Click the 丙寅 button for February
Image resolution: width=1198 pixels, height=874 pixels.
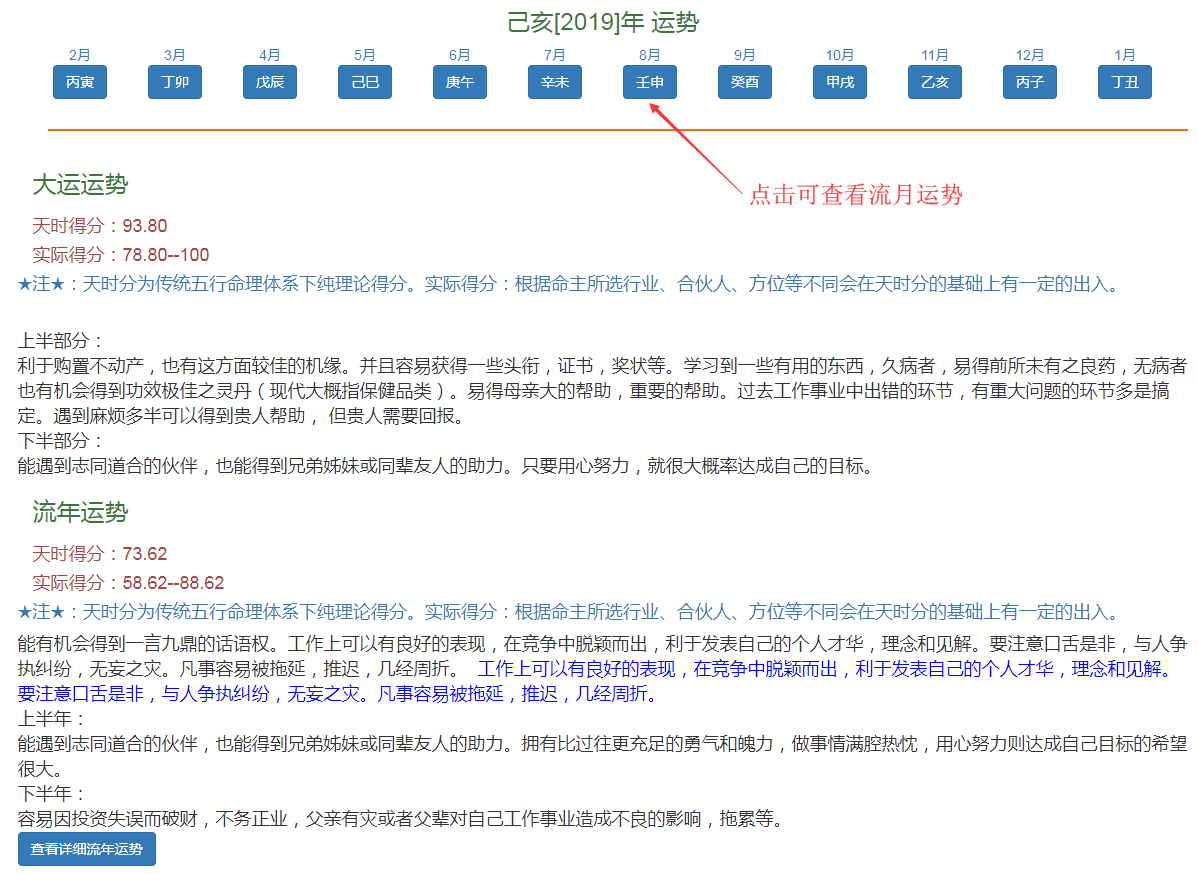[80, 82]
